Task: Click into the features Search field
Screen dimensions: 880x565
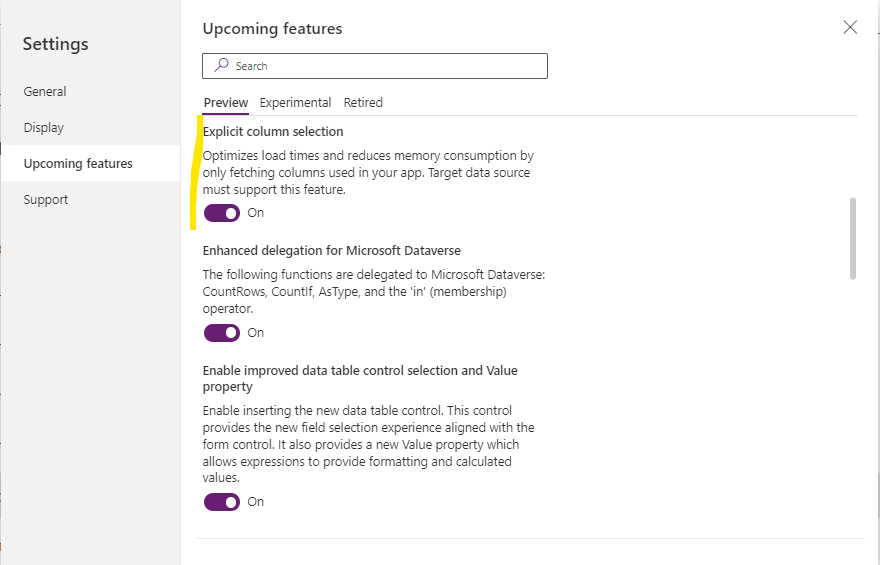Action: 375,66
